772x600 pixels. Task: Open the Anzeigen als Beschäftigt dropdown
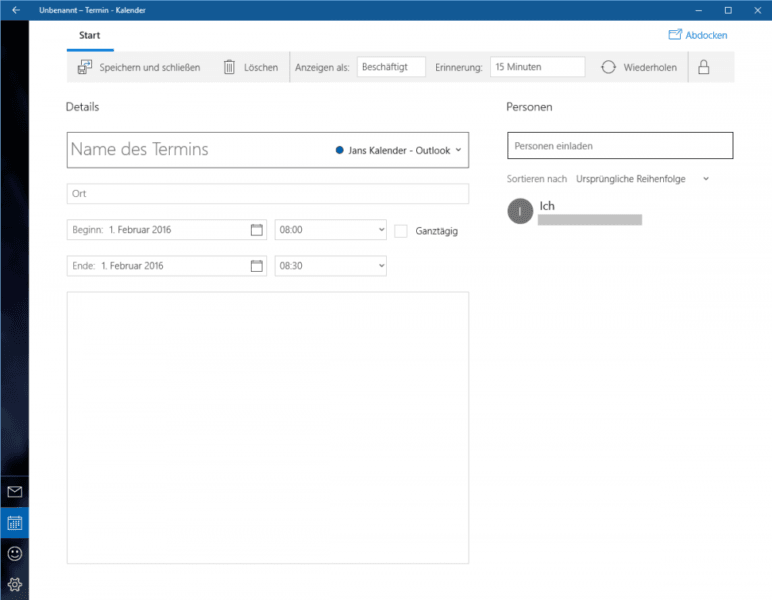click(391, 67)
